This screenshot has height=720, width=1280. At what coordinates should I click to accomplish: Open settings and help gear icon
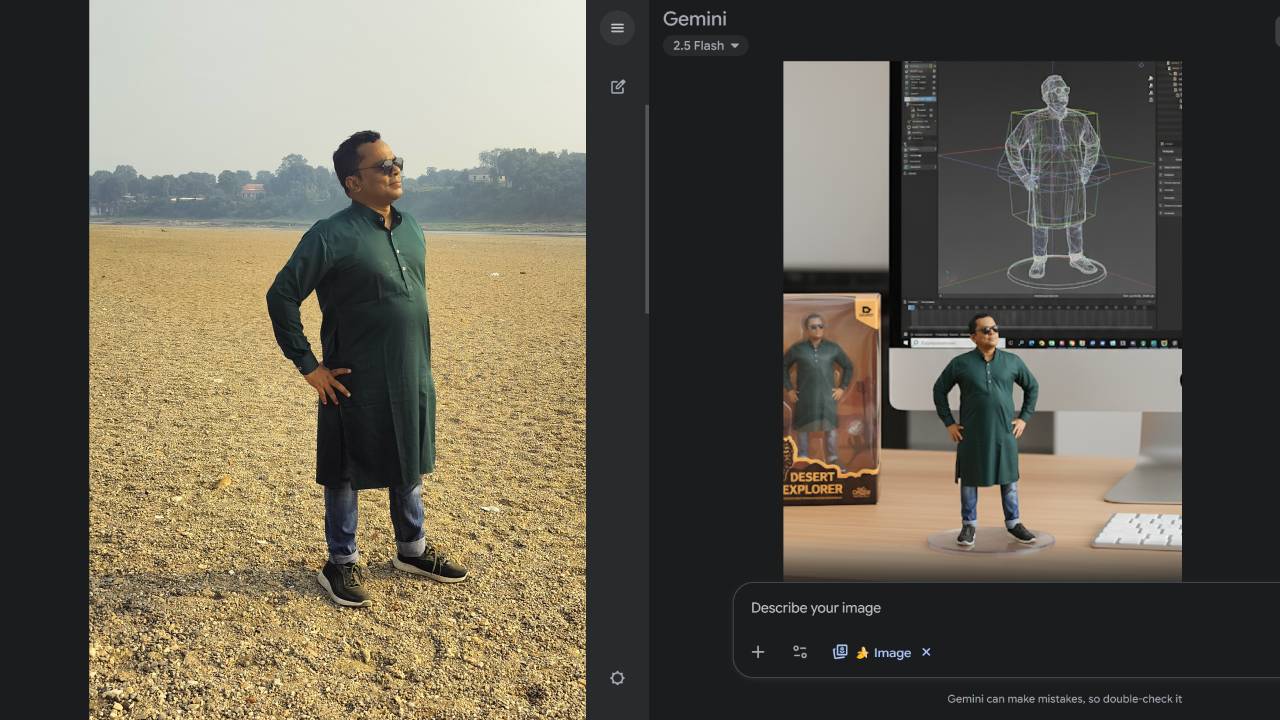coord(617,678)
